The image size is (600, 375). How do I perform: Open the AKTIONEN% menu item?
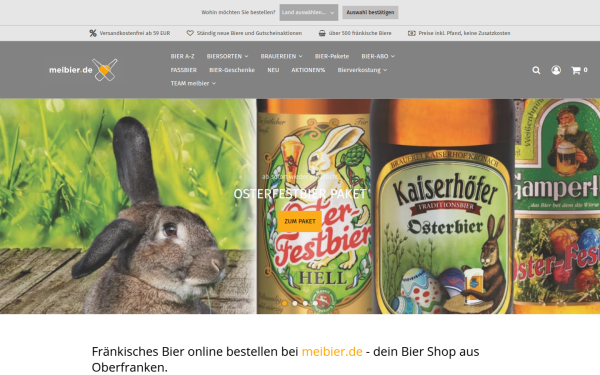308,70
